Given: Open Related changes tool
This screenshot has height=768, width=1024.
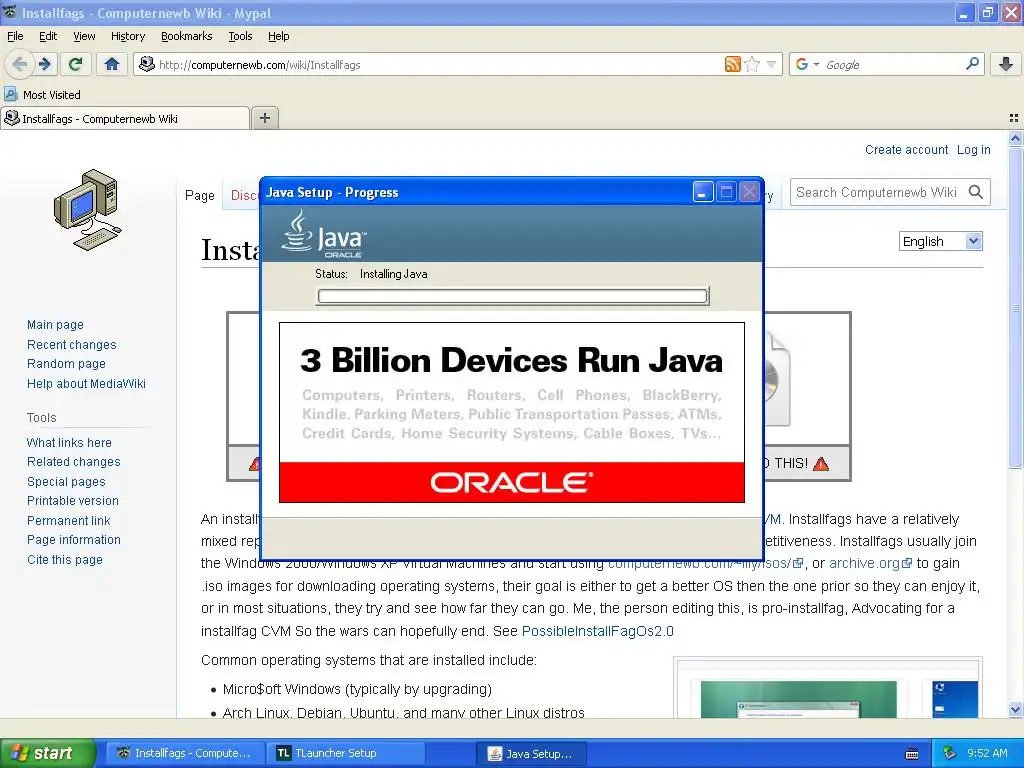Looking at the screenshot, I should pyautogui.click(x=73, y=462).
